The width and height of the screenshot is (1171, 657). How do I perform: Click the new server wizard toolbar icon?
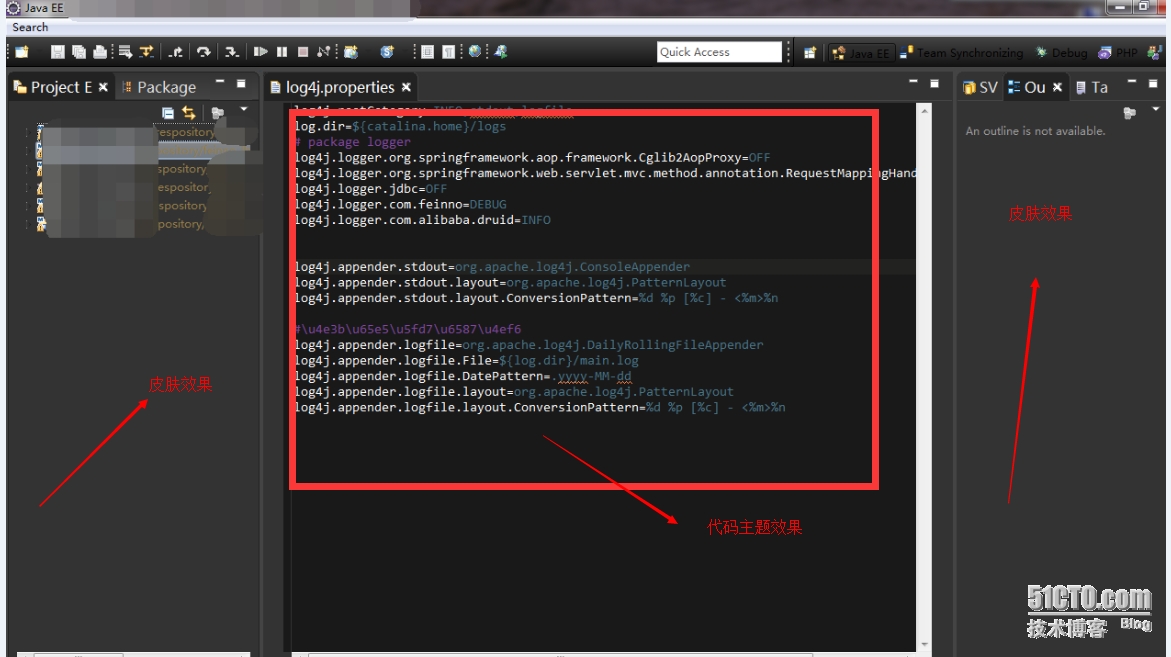[350, 52]
